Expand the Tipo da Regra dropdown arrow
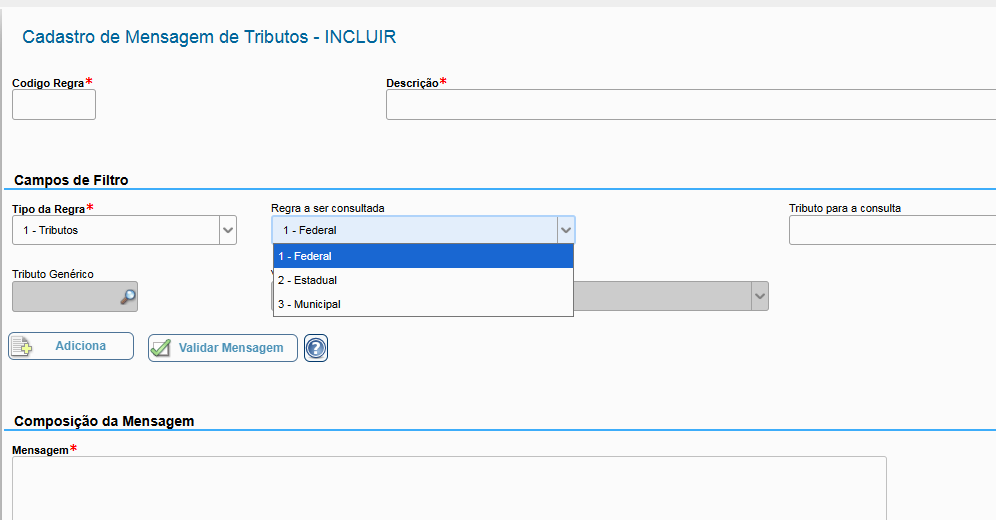Screen dimensions: 996x520 coord(227,230)
